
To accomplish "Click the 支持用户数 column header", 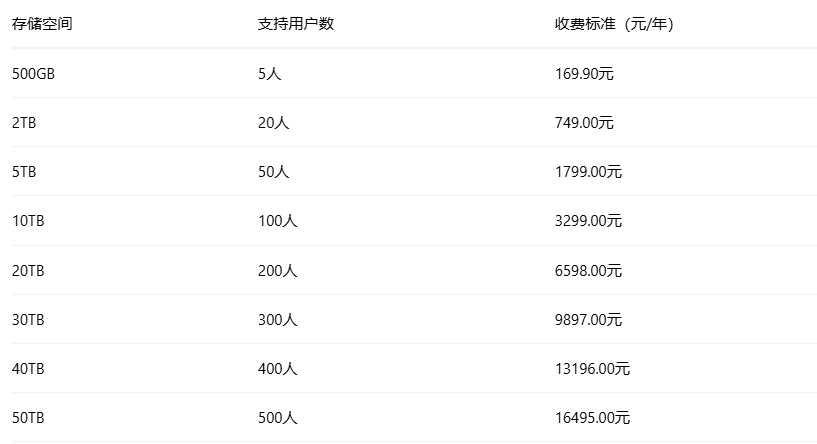I will pos(296,24).
